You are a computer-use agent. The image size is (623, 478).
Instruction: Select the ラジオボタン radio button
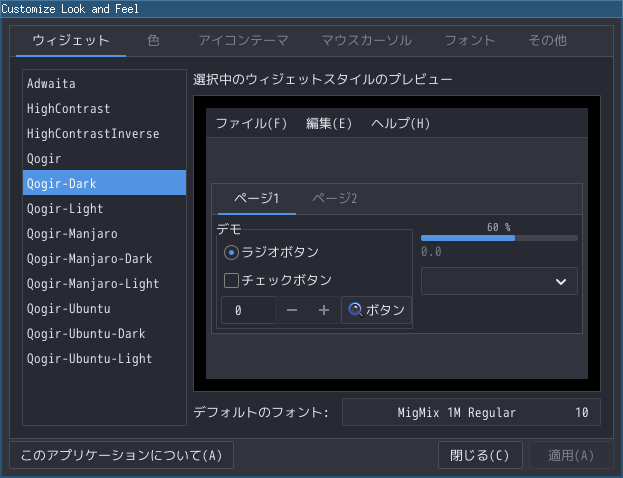231,252
